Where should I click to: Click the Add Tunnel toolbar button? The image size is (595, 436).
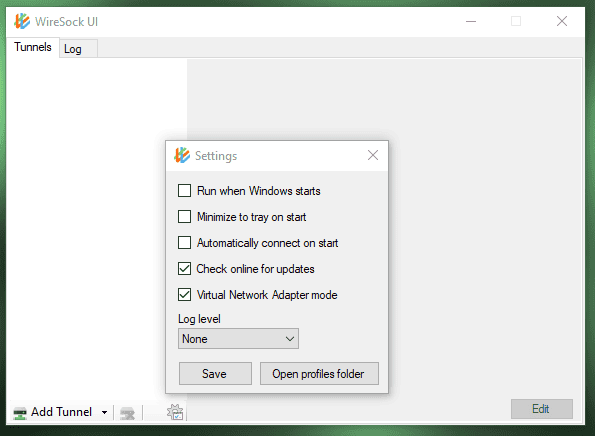52,412
